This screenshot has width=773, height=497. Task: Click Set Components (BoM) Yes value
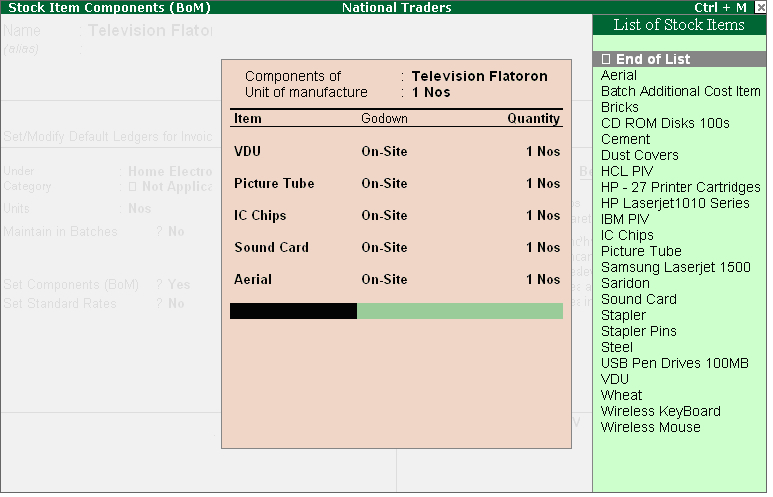tap(178, 284)
